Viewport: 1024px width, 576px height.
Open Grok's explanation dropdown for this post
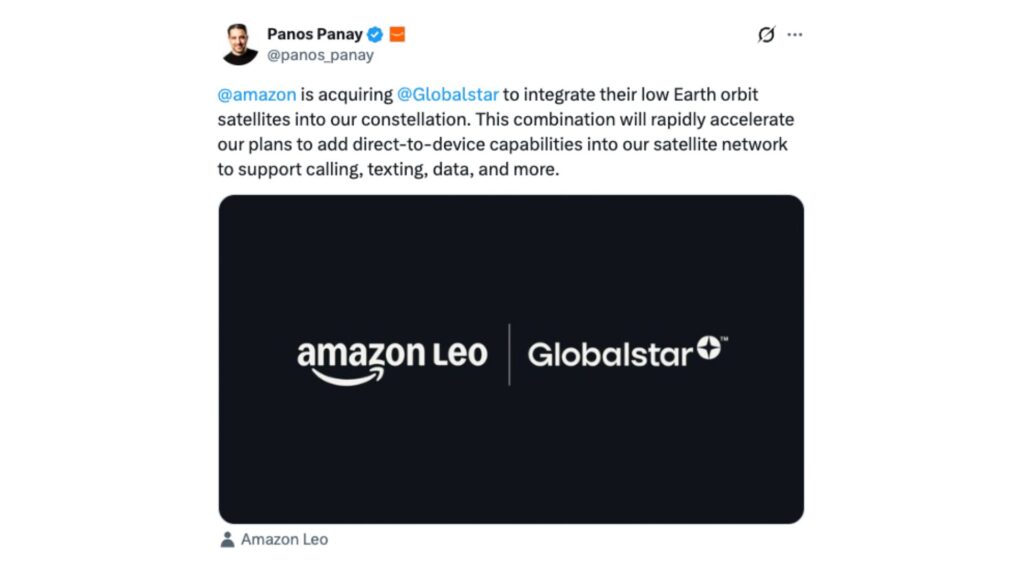point(765,33)
